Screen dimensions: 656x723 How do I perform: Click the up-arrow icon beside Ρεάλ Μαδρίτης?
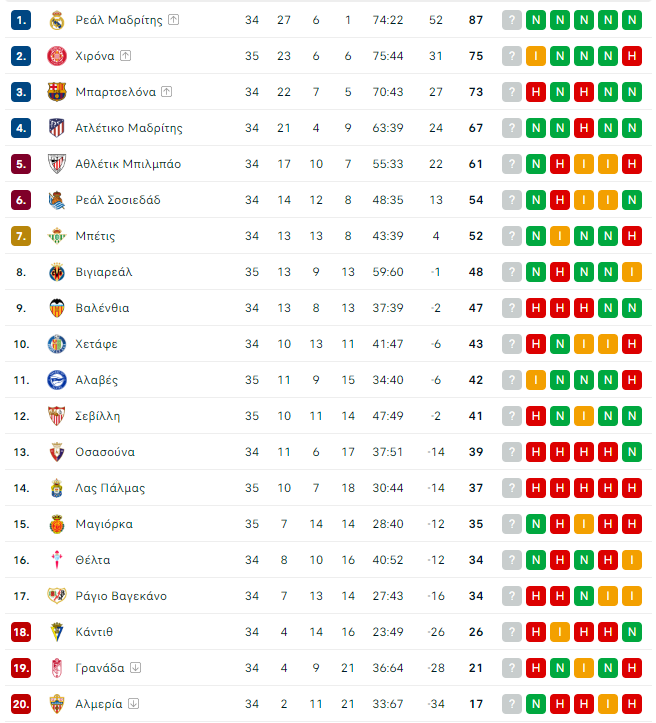pos(173,20)
